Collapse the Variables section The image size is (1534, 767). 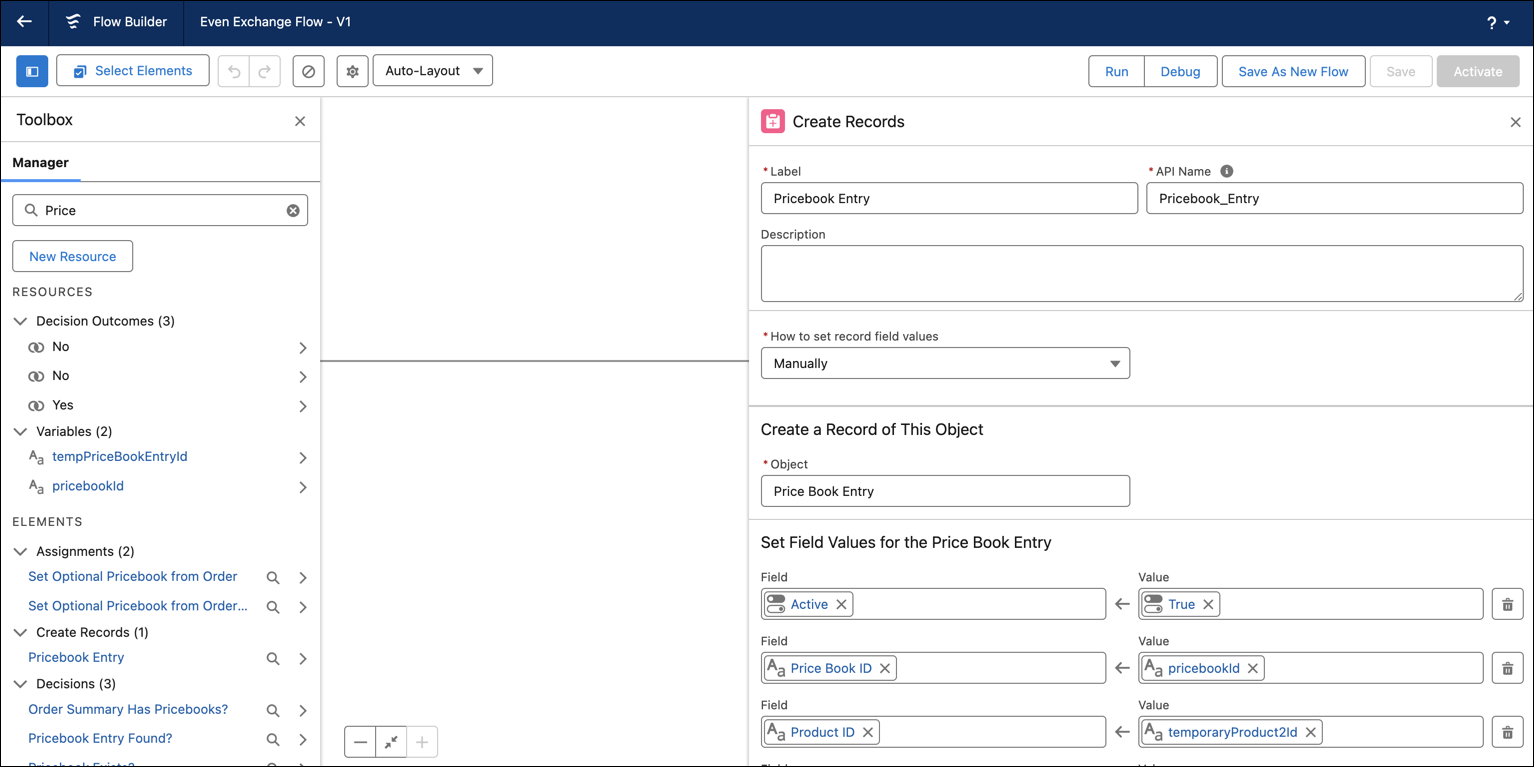20,431
